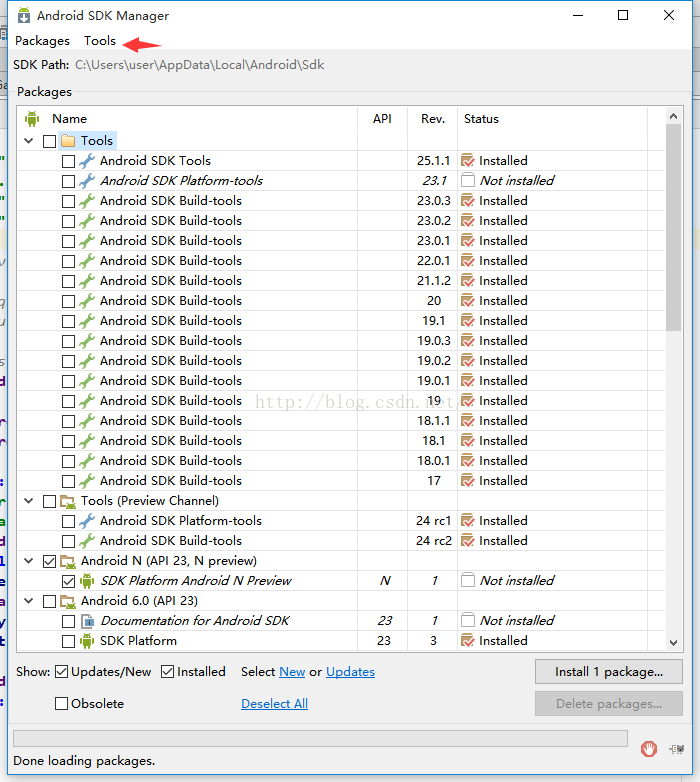Click the Documentation for Android SDK icon
700x782 pixels.
pyautogui.click(x=87, y=621)
